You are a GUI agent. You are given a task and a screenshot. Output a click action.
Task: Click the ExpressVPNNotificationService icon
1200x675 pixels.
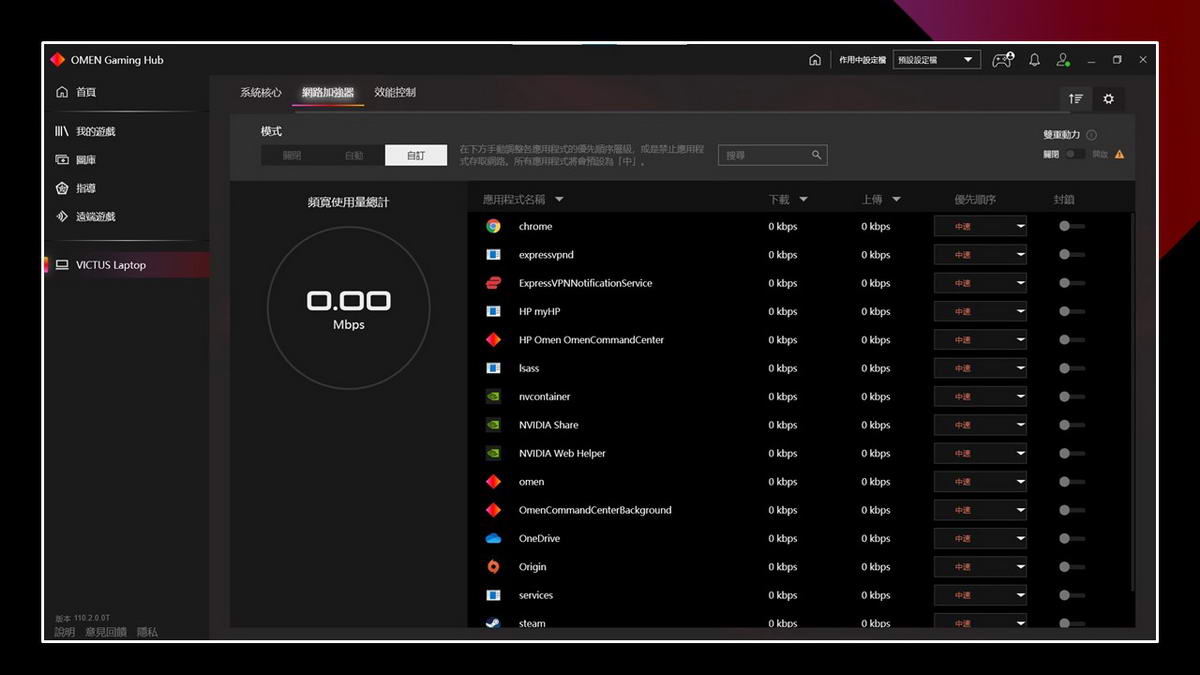pyautogui.click(x=493, y=283)
